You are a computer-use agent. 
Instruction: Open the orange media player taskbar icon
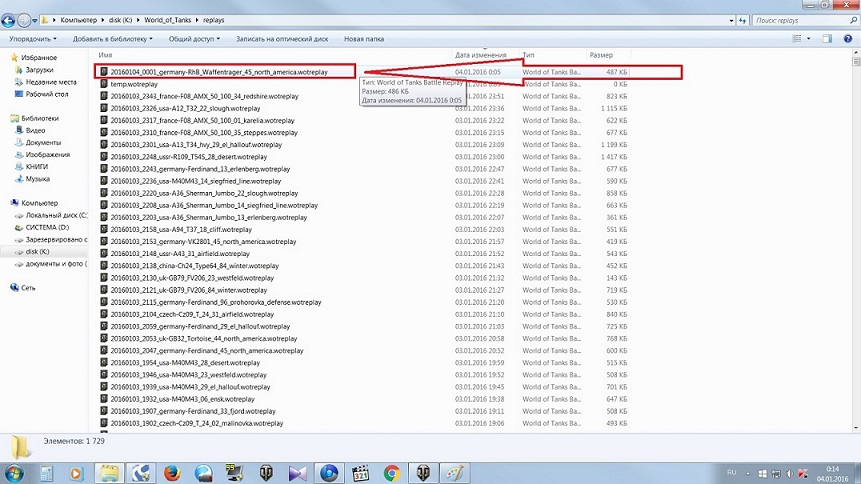[76, 473]
